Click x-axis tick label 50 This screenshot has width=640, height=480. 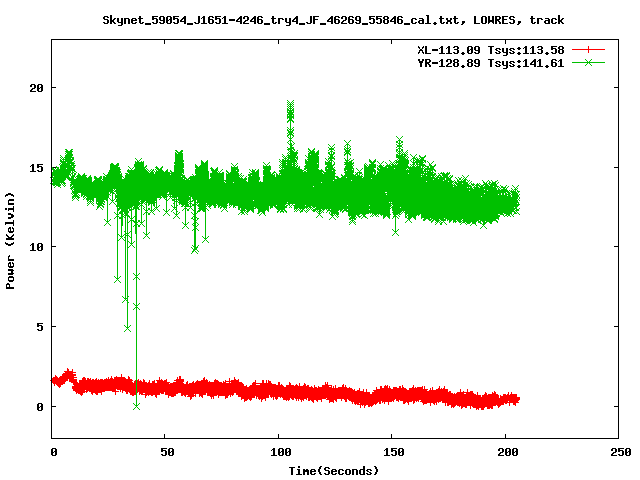pos(167,452)
